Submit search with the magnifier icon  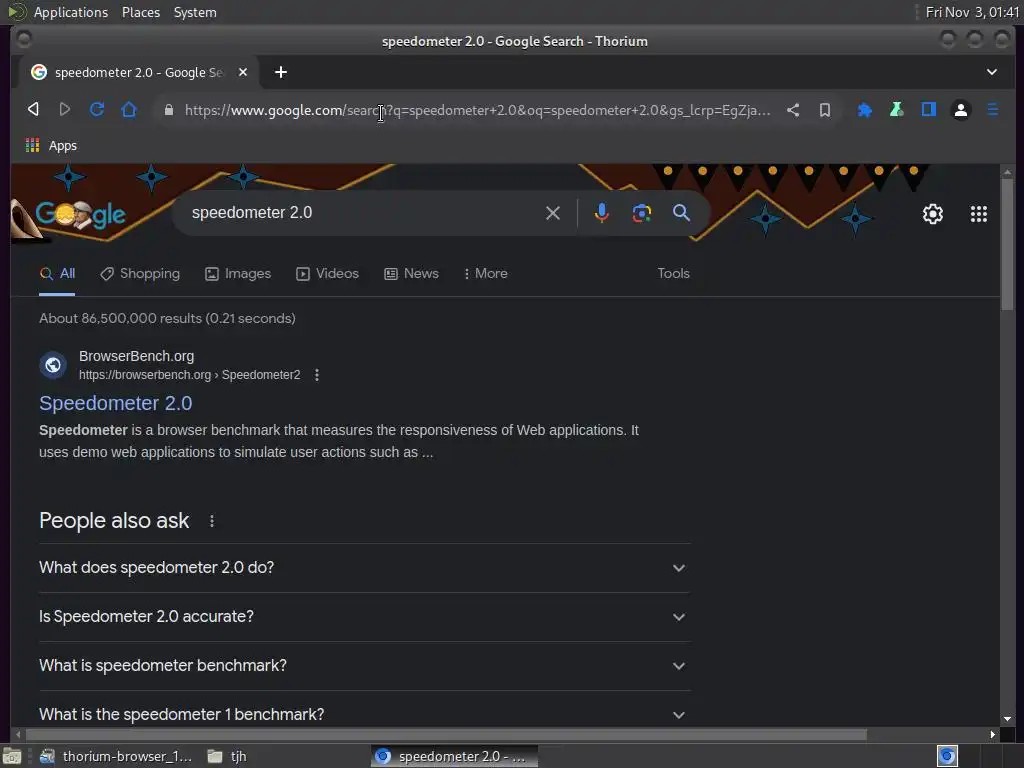tap(681, 213)
